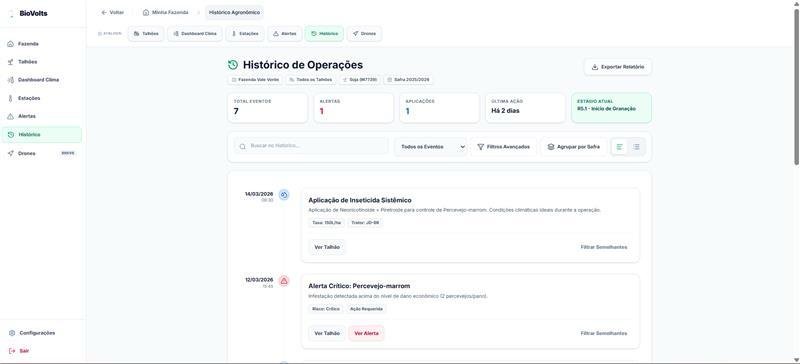800x364 pixels.
Task: Click the Soja crop chip
Action: 360,80
